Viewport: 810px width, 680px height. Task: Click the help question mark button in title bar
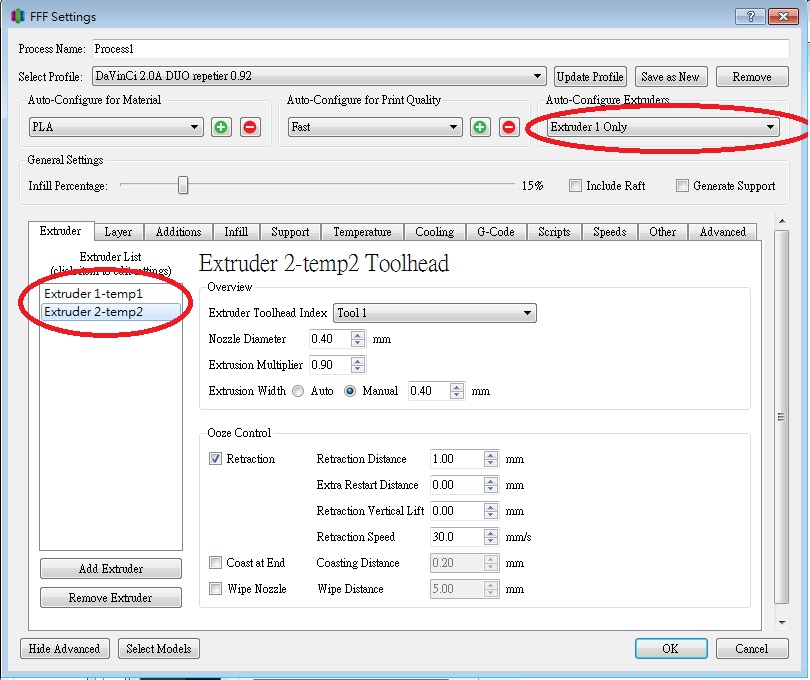(x=751, y=17)
